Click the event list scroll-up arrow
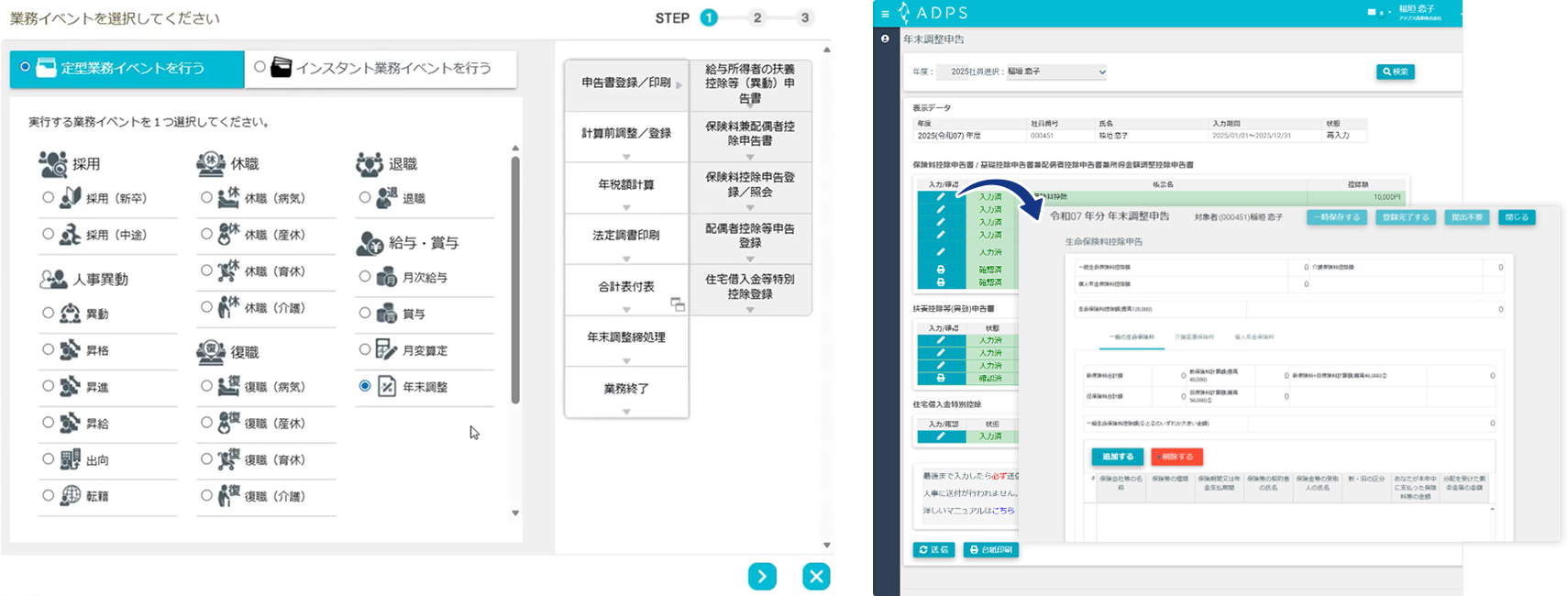Screen dimensions: 1568x596 (515, 148)
